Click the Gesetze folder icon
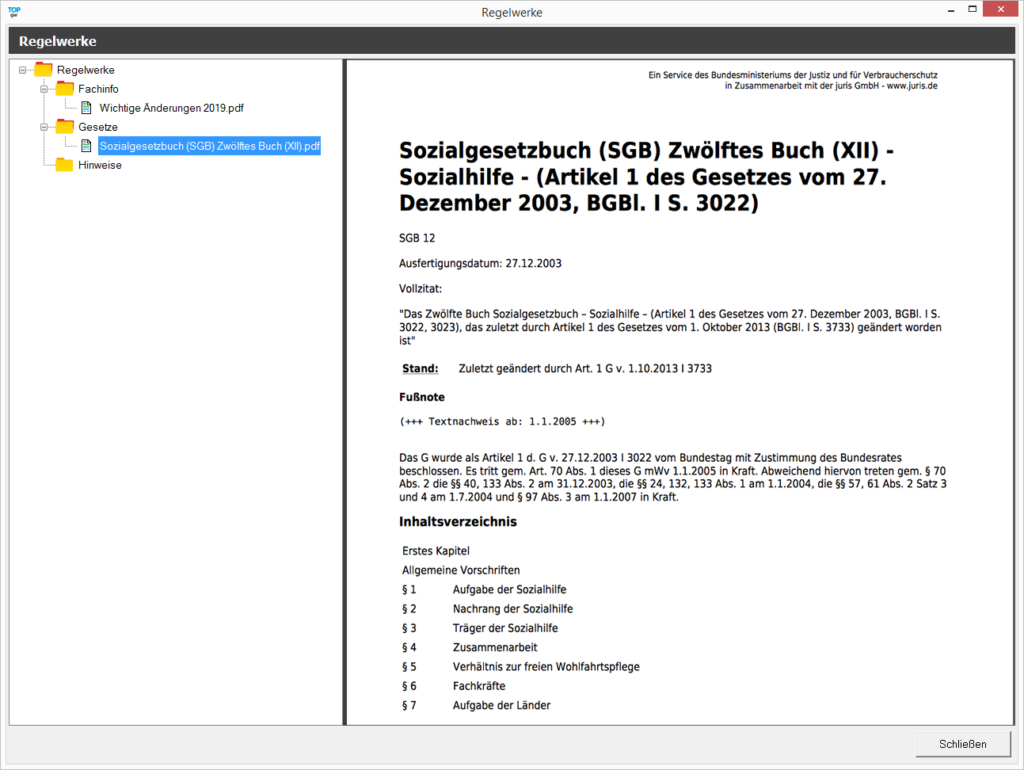Viewport: 1024px width, 770px height. 64,127
